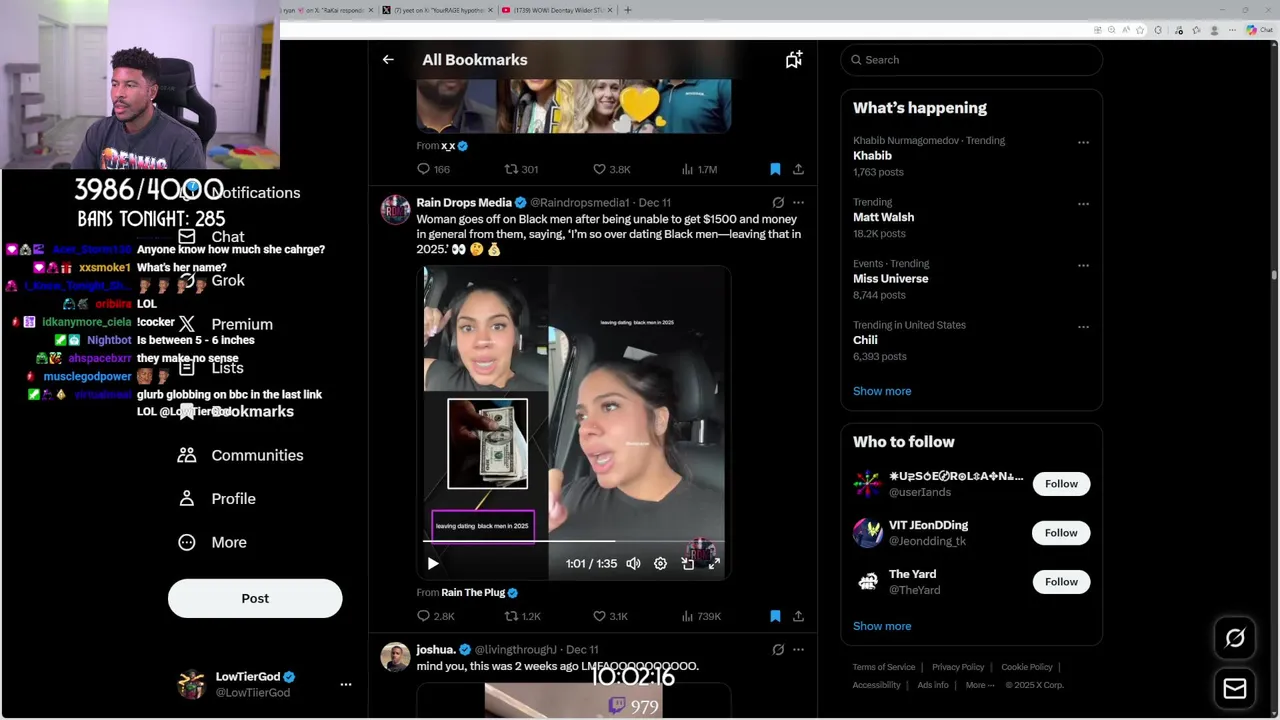Open more options on joshua's post
Image resolution: width=1280 pixels, height=720 pixels.
798,649
